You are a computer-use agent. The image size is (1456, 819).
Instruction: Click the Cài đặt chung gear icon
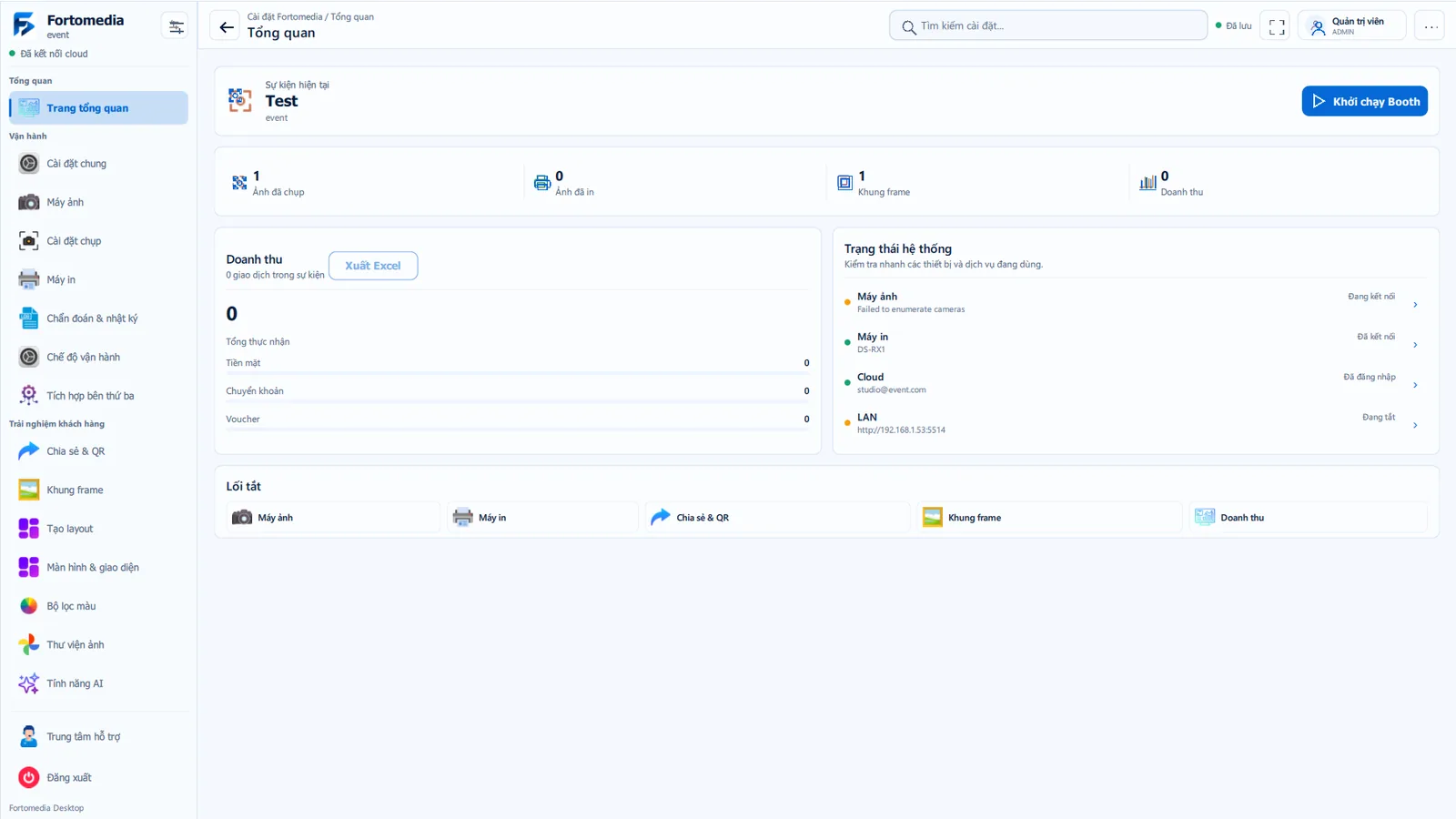coord(29,164)
